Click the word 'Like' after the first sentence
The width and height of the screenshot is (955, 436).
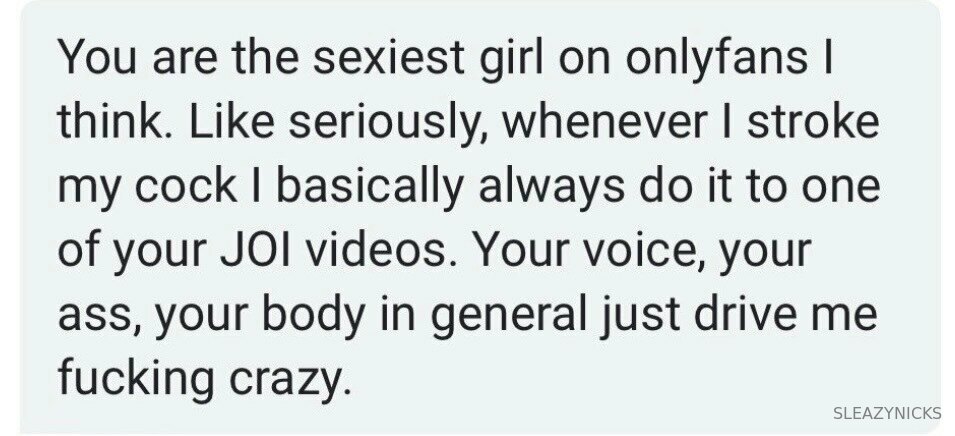[231, 122]
